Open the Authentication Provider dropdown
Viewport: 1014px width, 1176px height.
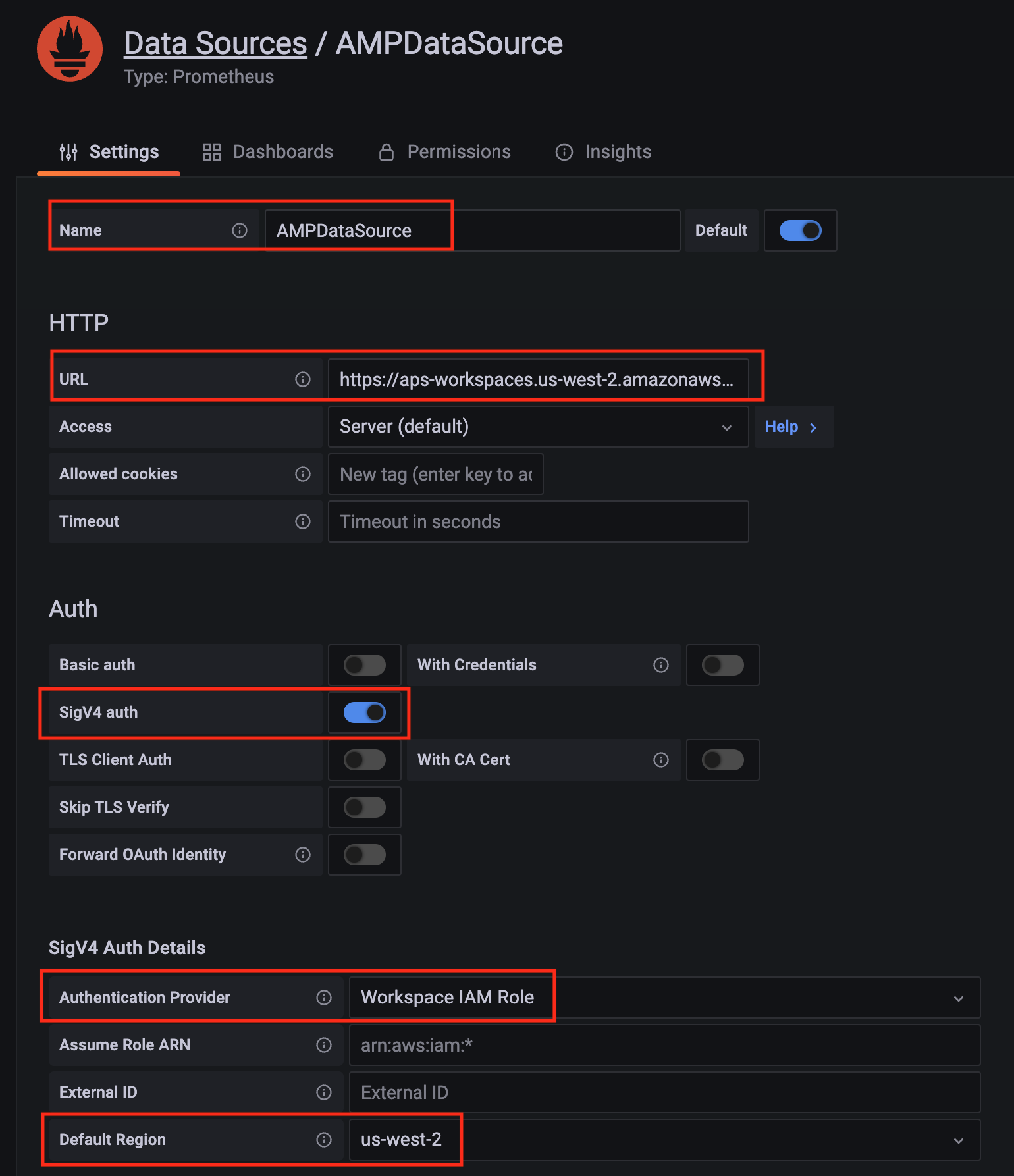[x=664, y=998]
